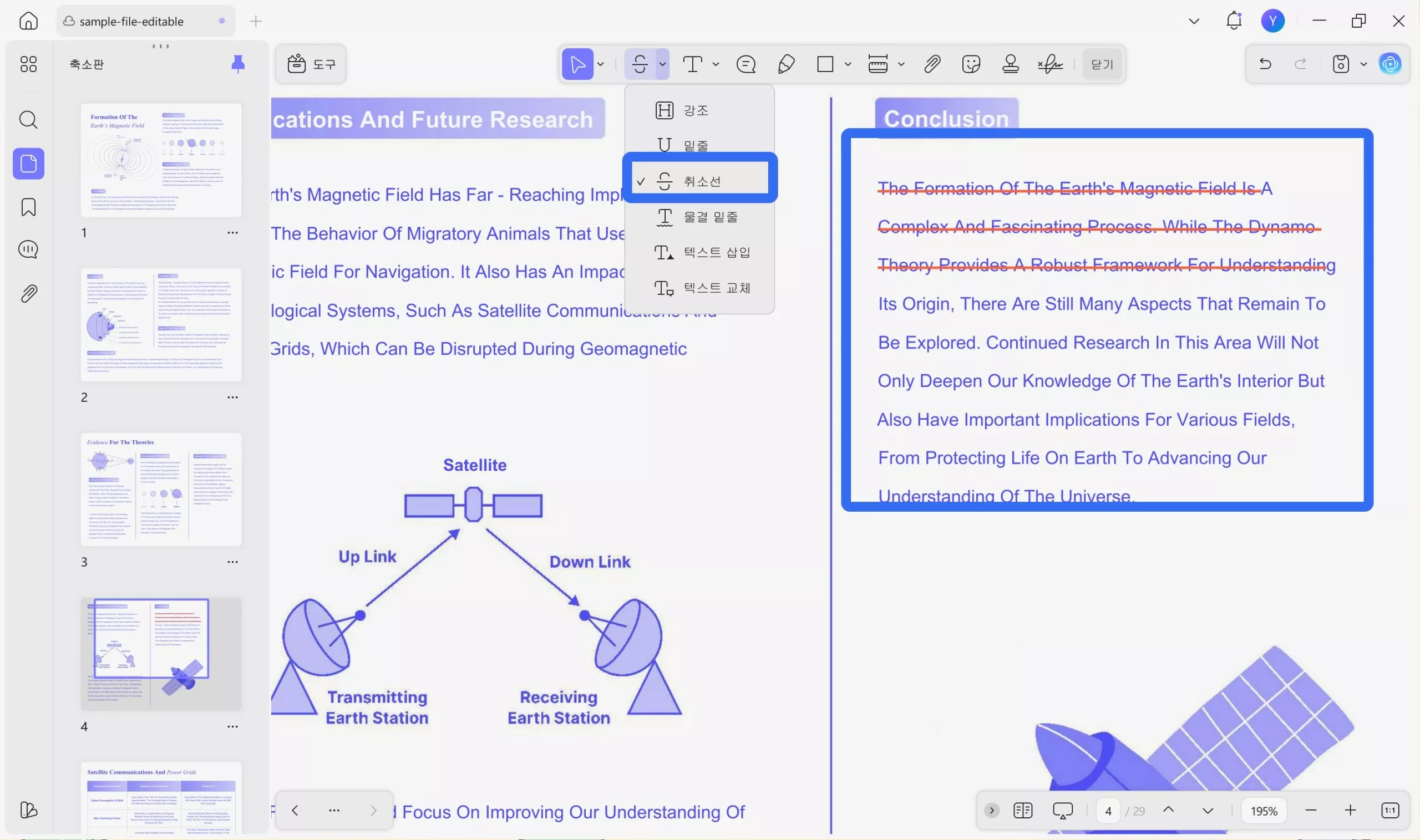Open the ellipsis in bottom navigation bar

(x=334, y=810)
